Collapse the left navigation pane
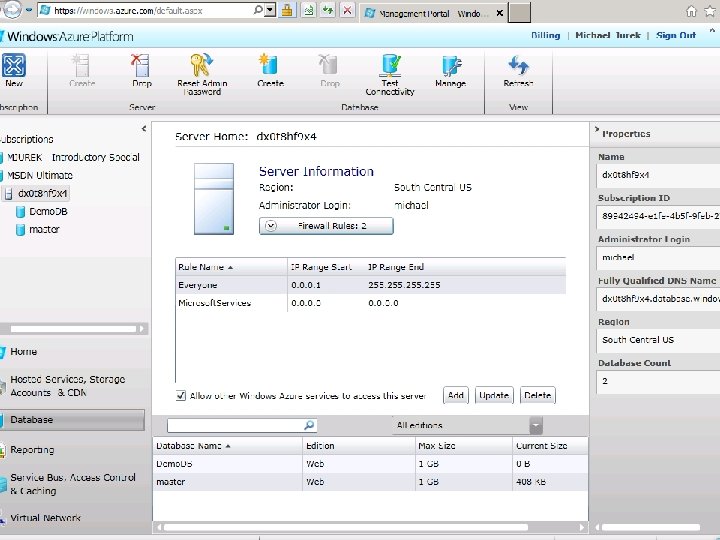The width and height of the screenshot is (720, 540). [x=144, y=129]
